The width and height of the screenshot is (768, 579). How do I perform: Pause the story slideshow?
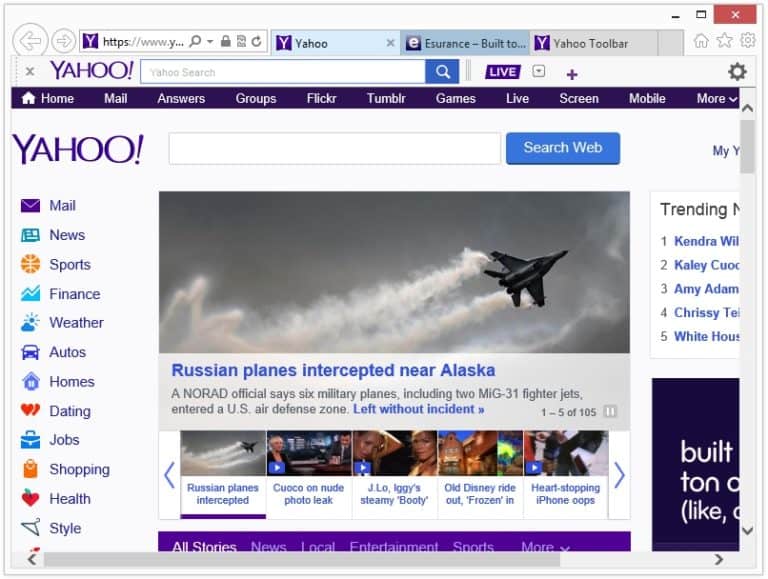click(610, 411)
